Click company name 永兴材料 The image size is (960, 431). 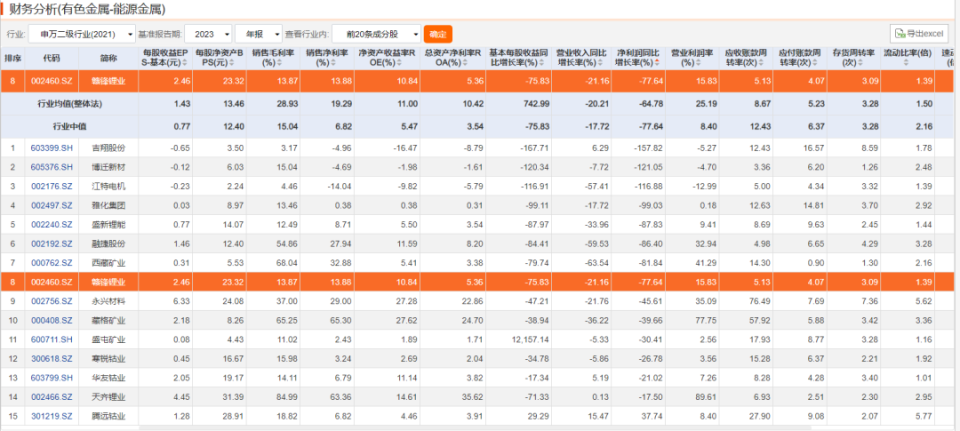click(x=108, y=301)
